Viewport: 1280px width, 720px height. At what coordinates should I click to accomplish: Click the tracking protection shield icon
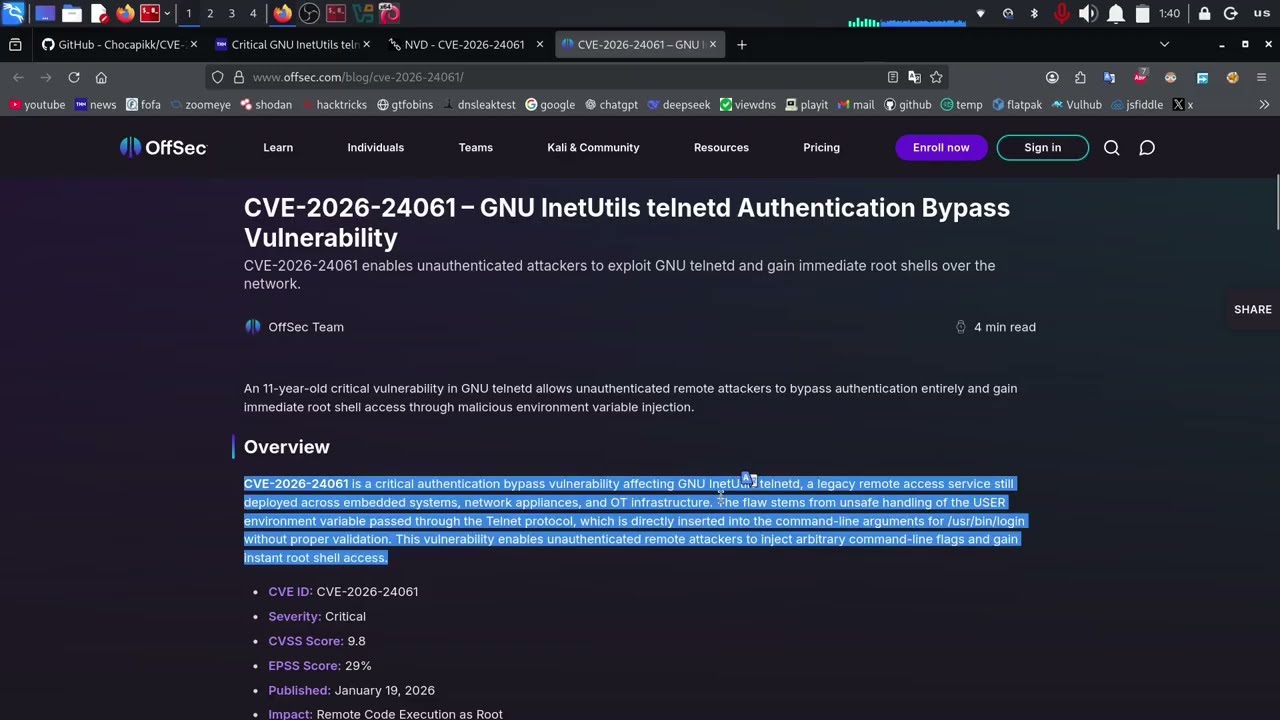[x=217, y=77]
